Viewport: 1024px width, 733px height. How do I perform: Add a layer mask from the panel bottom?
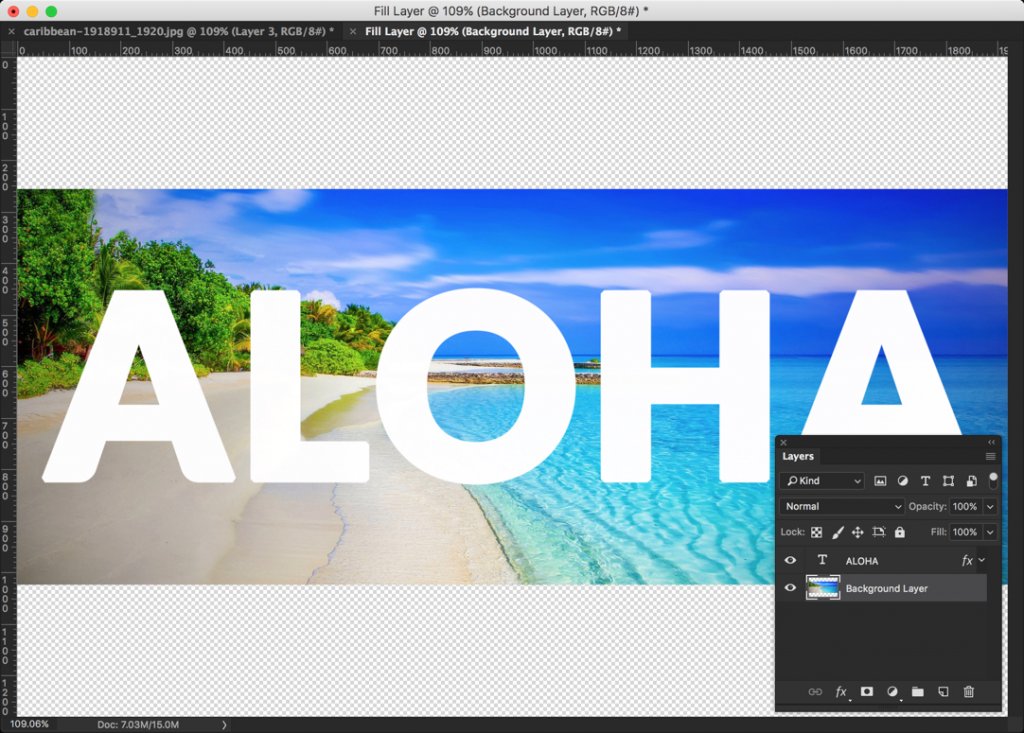click(x=867, y=691)
